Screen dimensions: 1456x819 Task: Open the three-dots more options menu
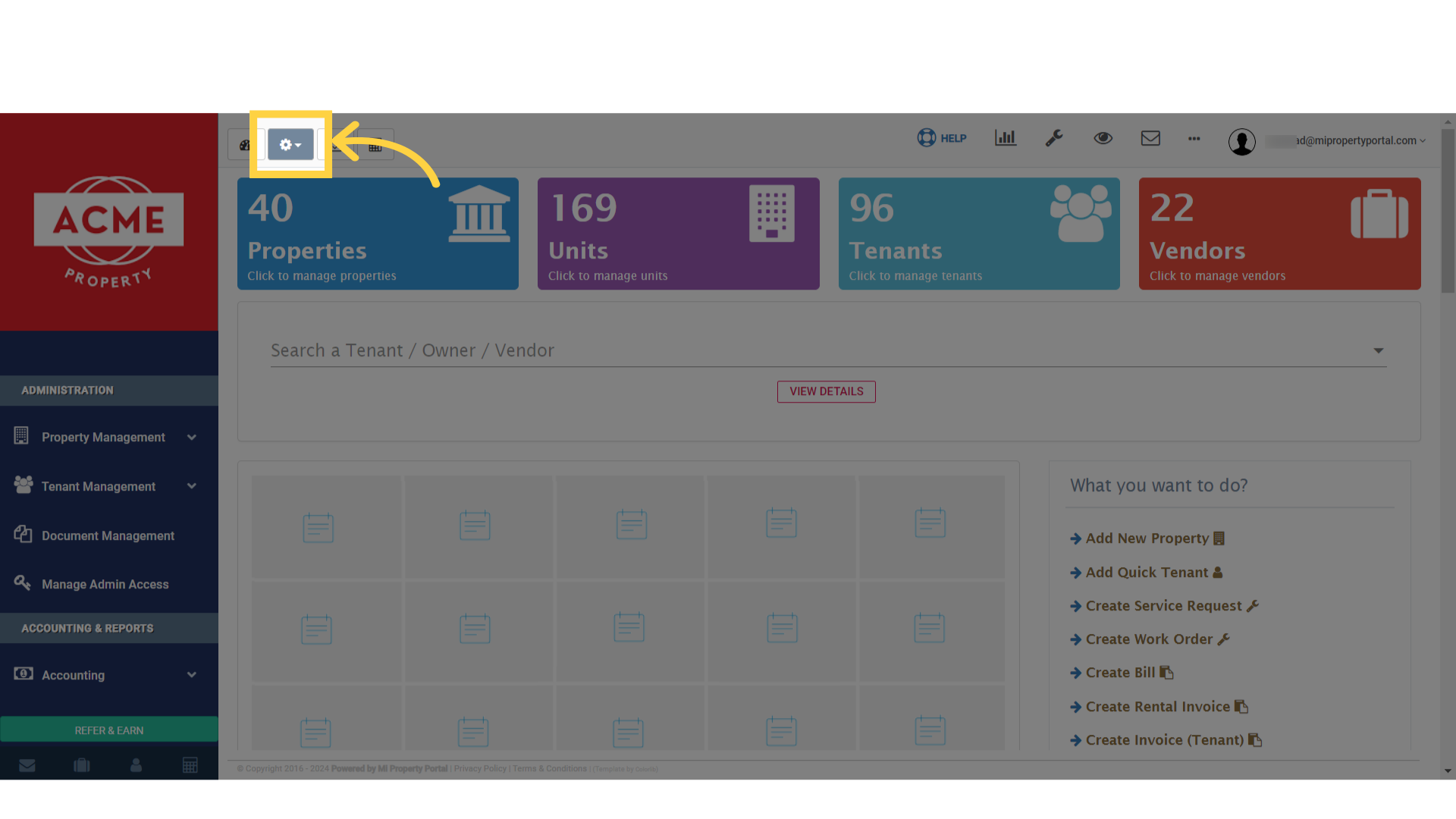[1194, 139]
